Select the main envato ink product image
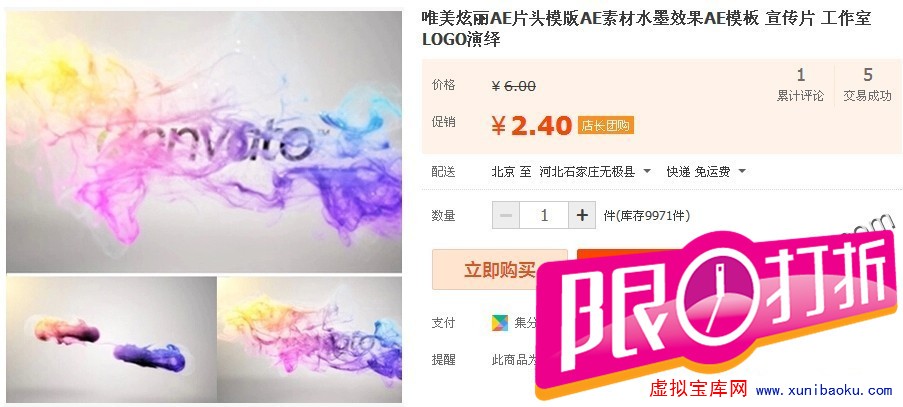This screenshot has height=407, width=903. pos(204,142)
